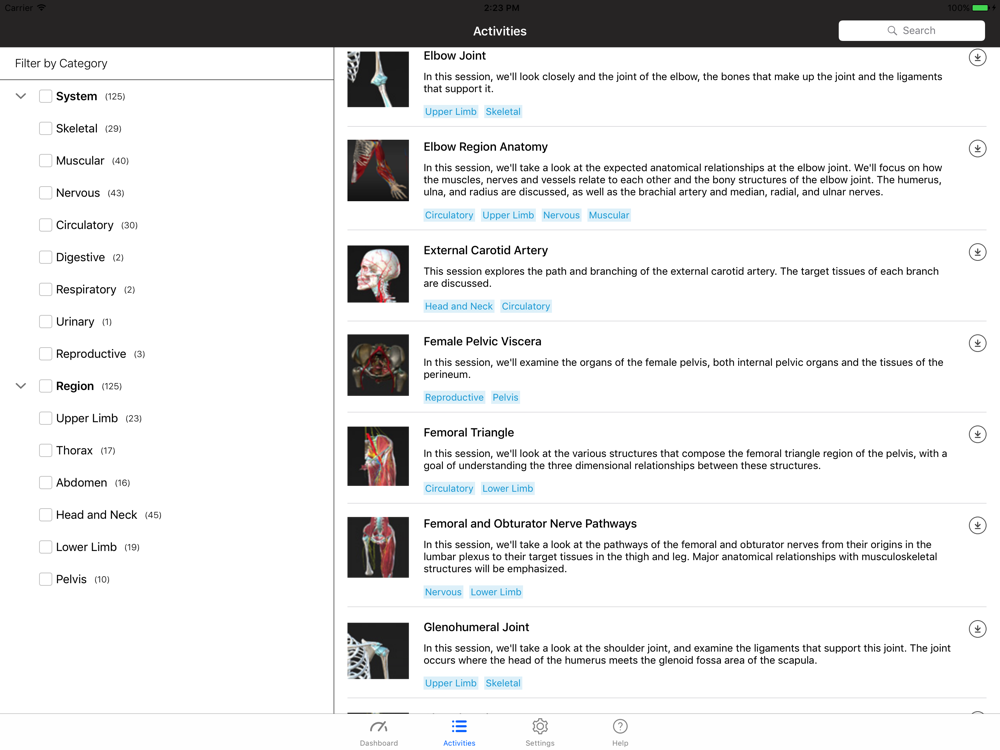This screenshot has height=750, width=1000.
Task: Open the Femoral Triangle title
Action: (469, 433)
